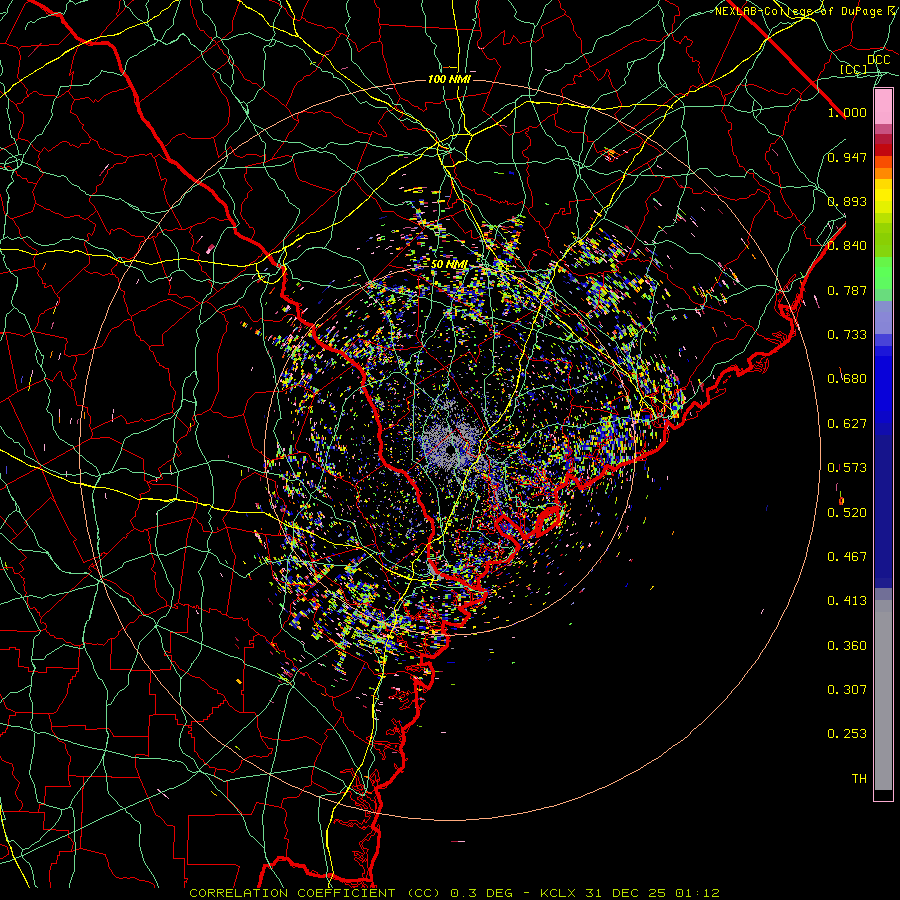Click the 01:12 timestamp

[x=697, y=893]
